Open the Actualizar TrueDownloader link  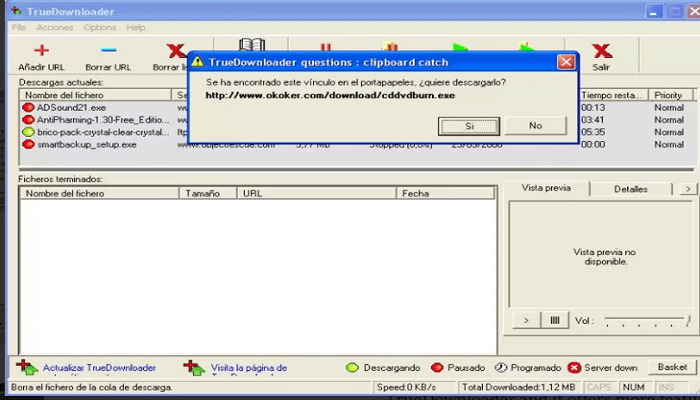[x=99, y=368]
